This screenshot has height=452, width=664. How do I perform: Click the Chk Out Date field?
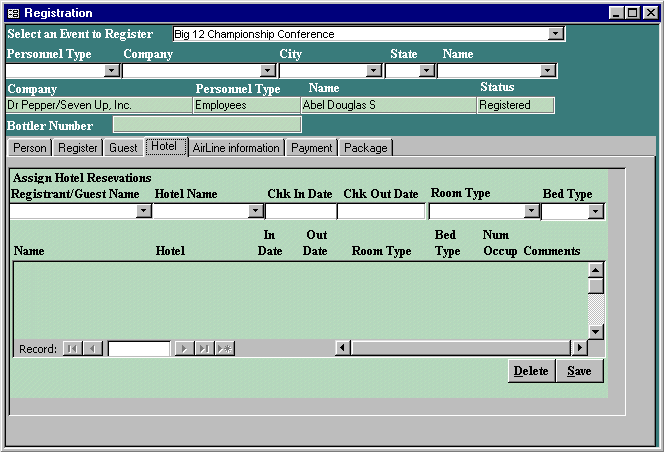(x=381, y=211)
